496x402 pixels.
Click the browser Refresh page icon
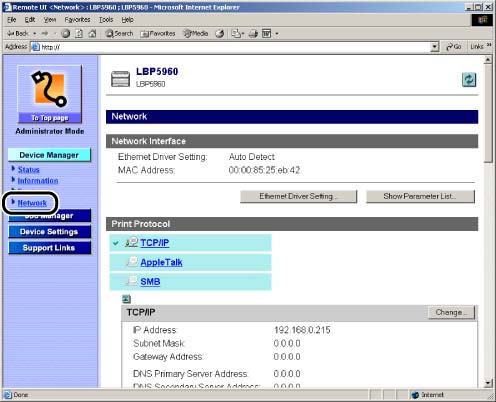[x=79, y=33]
